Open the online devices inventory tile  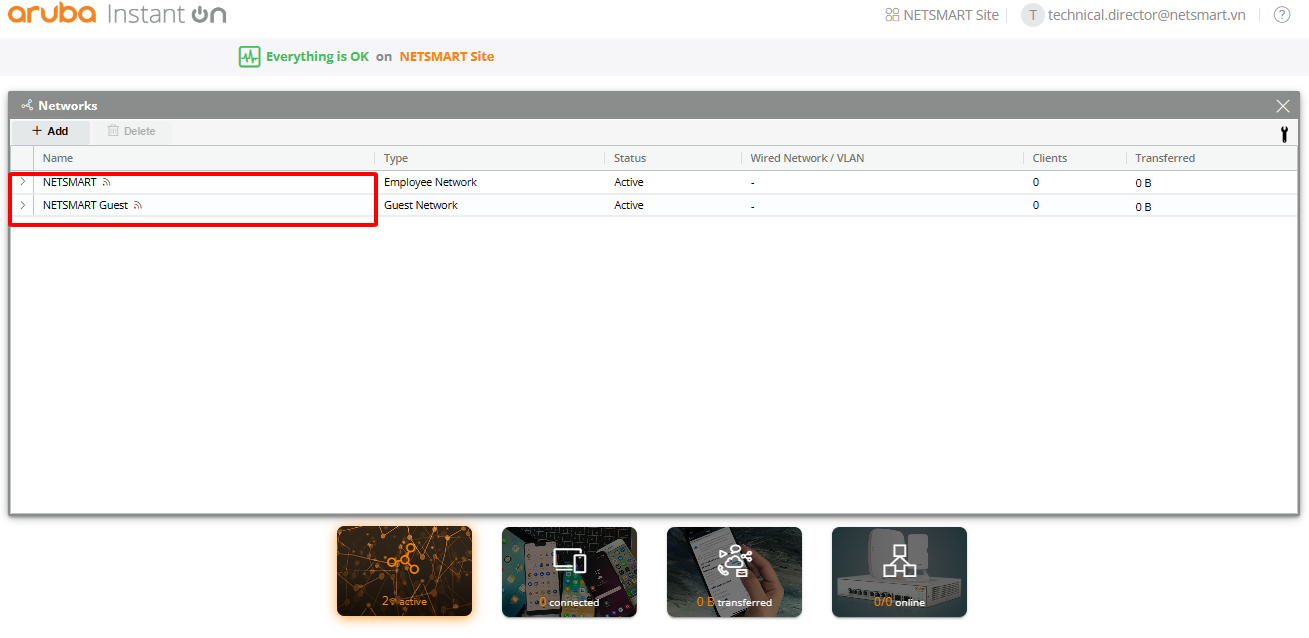899,572
